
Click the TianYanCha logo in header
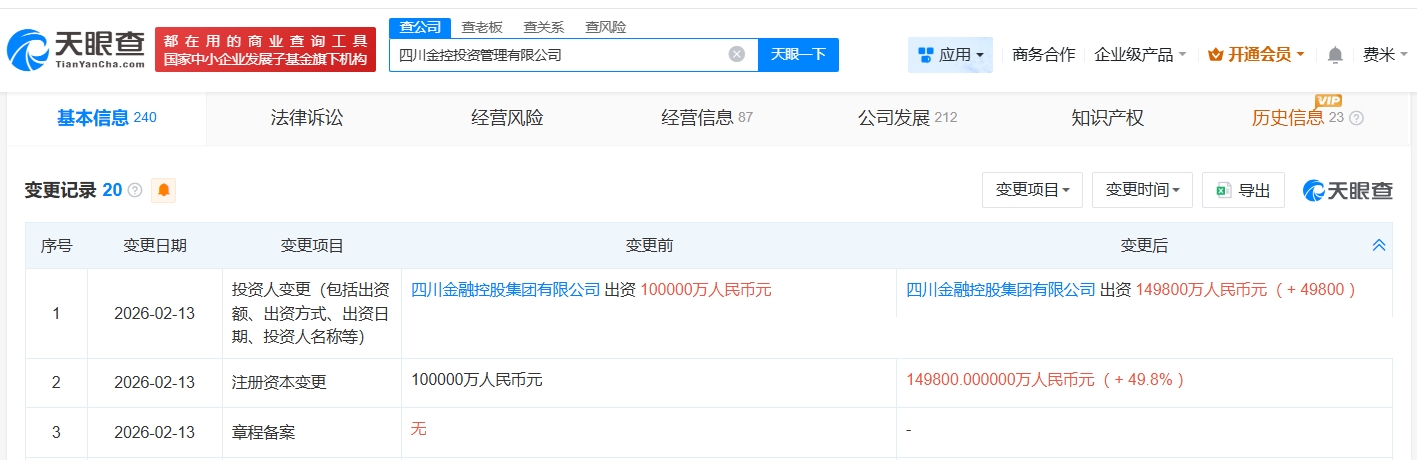coord(76,48)
